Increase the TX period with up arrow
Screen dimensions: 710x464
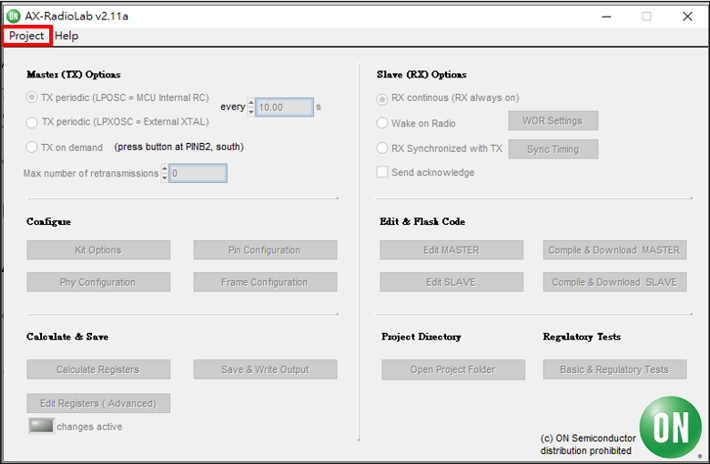click(x=251, y=103)
